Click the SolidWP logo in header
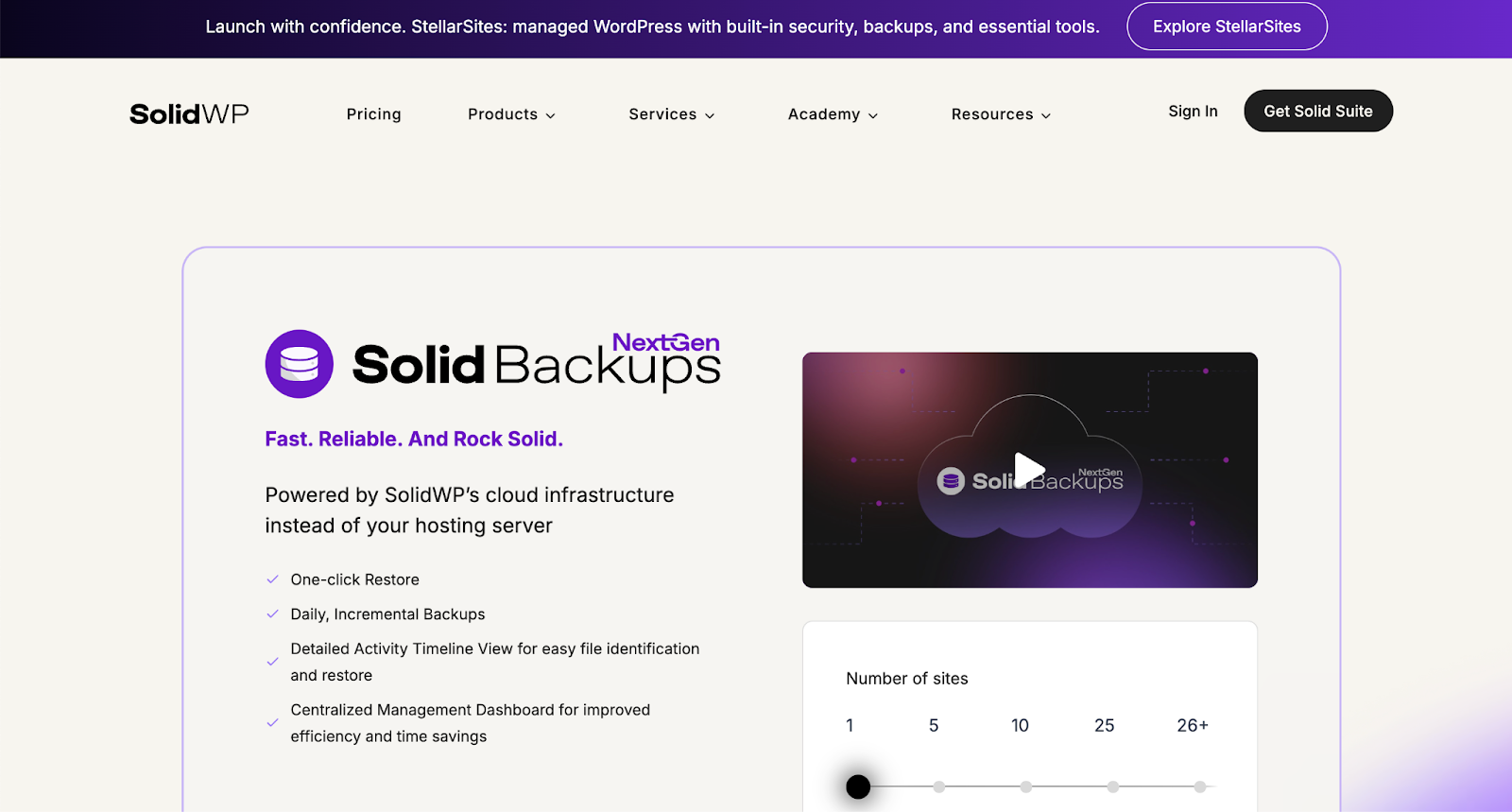The width and height of the screenshot is (1512, 812). (189, 114)
